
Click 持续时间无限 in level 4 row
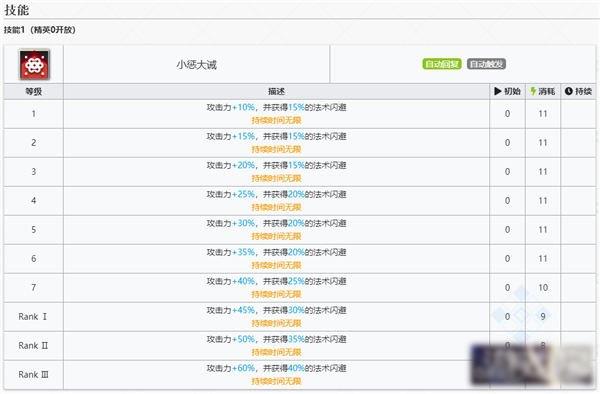click(276, 207)
